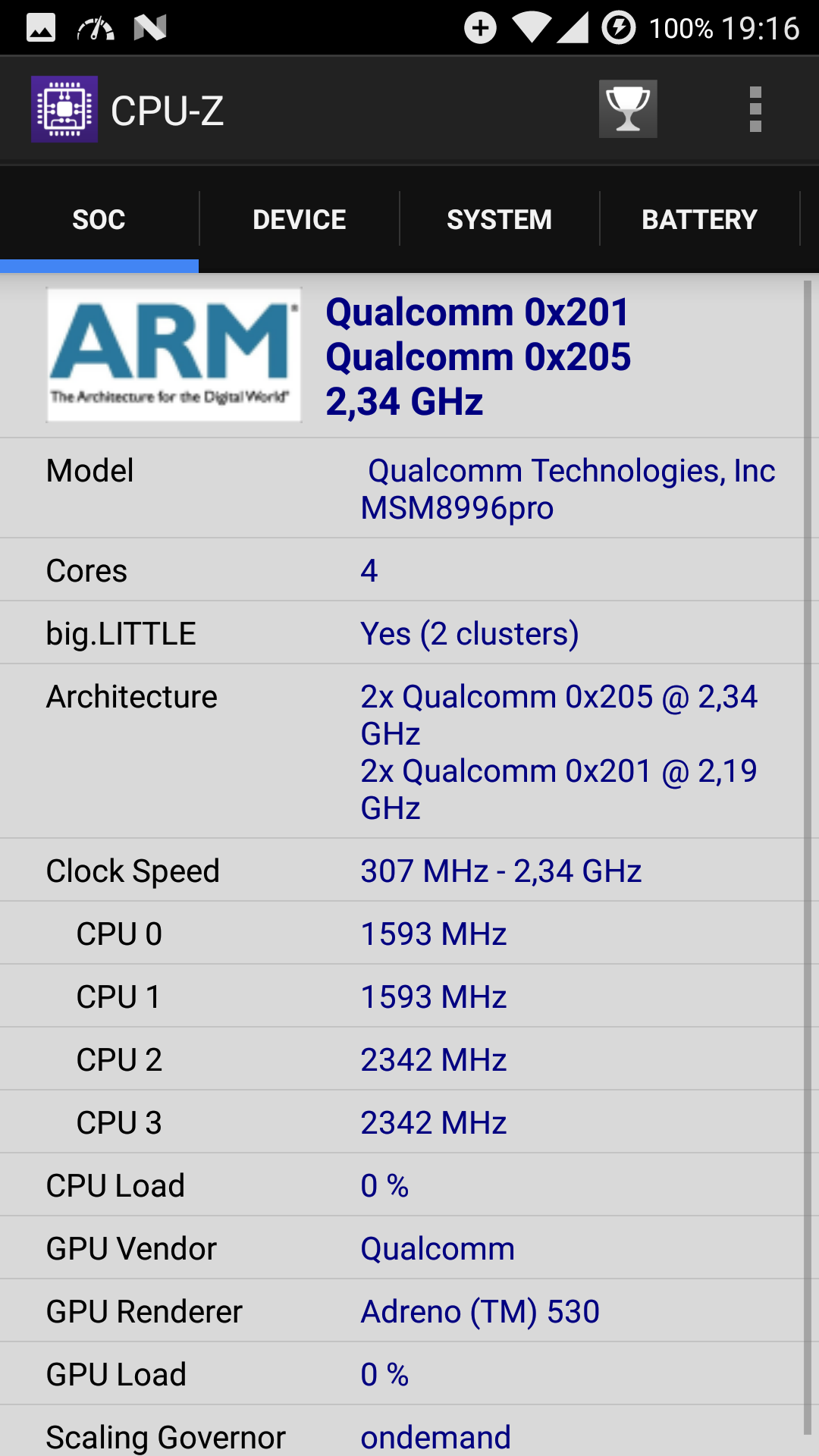Image resolution: width=819 pixels, height=1456 pixels.
Task: Tap the CPU-Z app logo icon
Action: 64,109
